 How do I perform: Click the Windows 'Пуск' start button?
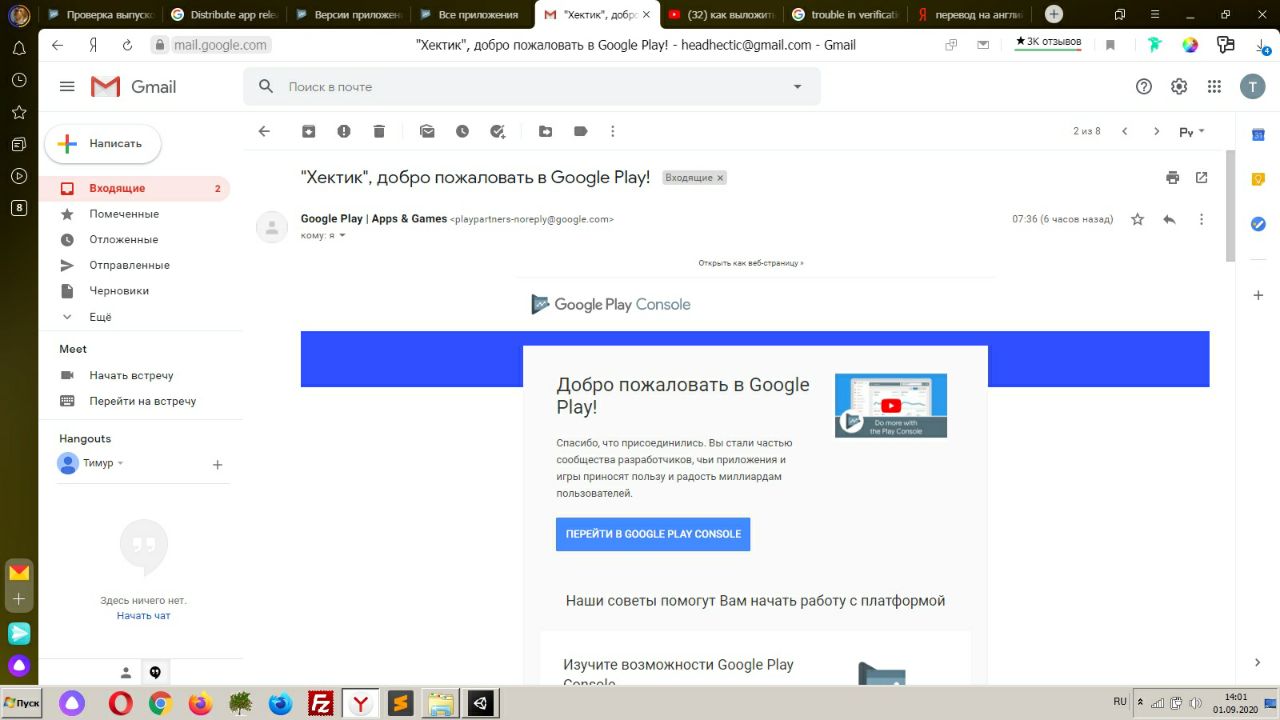pyautogui.click(x=22, y=703)
